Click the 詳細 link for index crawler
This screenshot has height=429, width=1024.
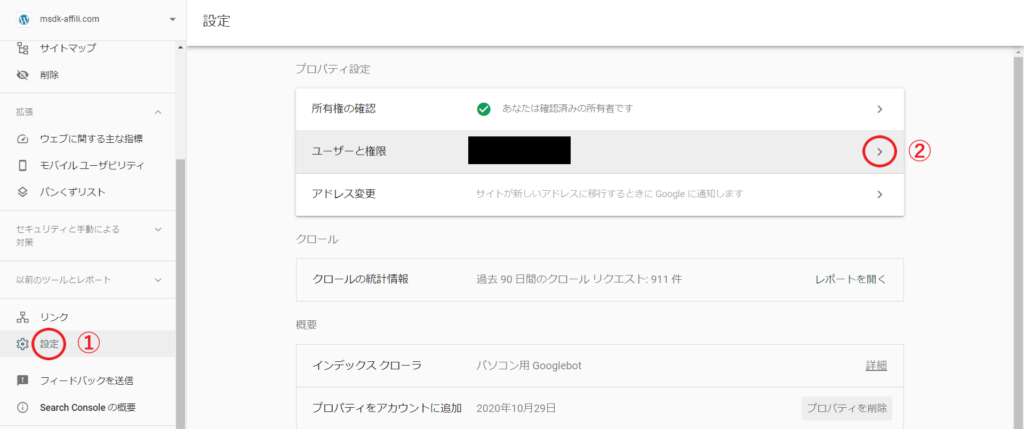(876, 366)
